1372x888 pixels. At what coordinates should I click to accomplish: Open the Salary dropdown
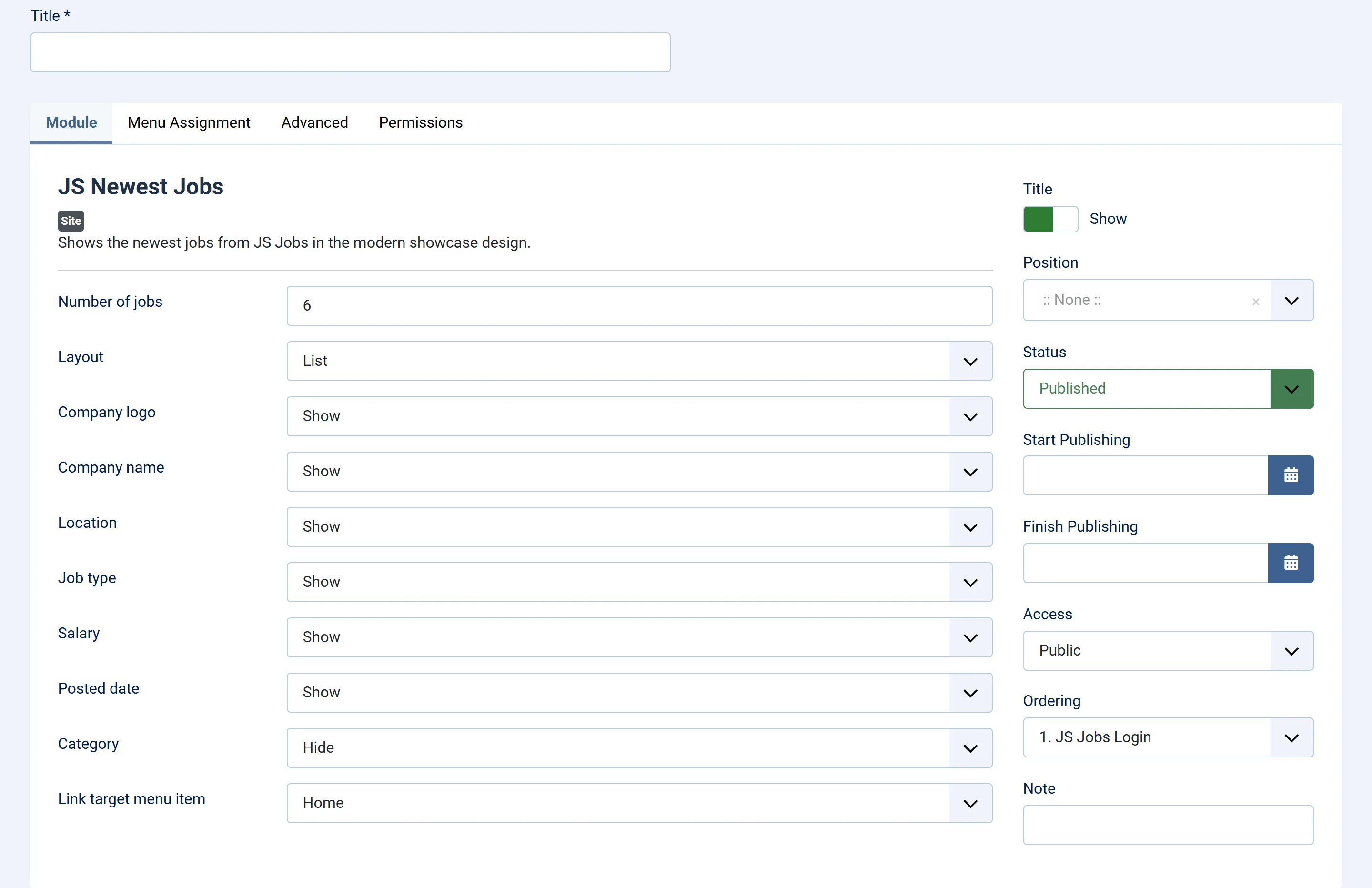click(639, 638)
